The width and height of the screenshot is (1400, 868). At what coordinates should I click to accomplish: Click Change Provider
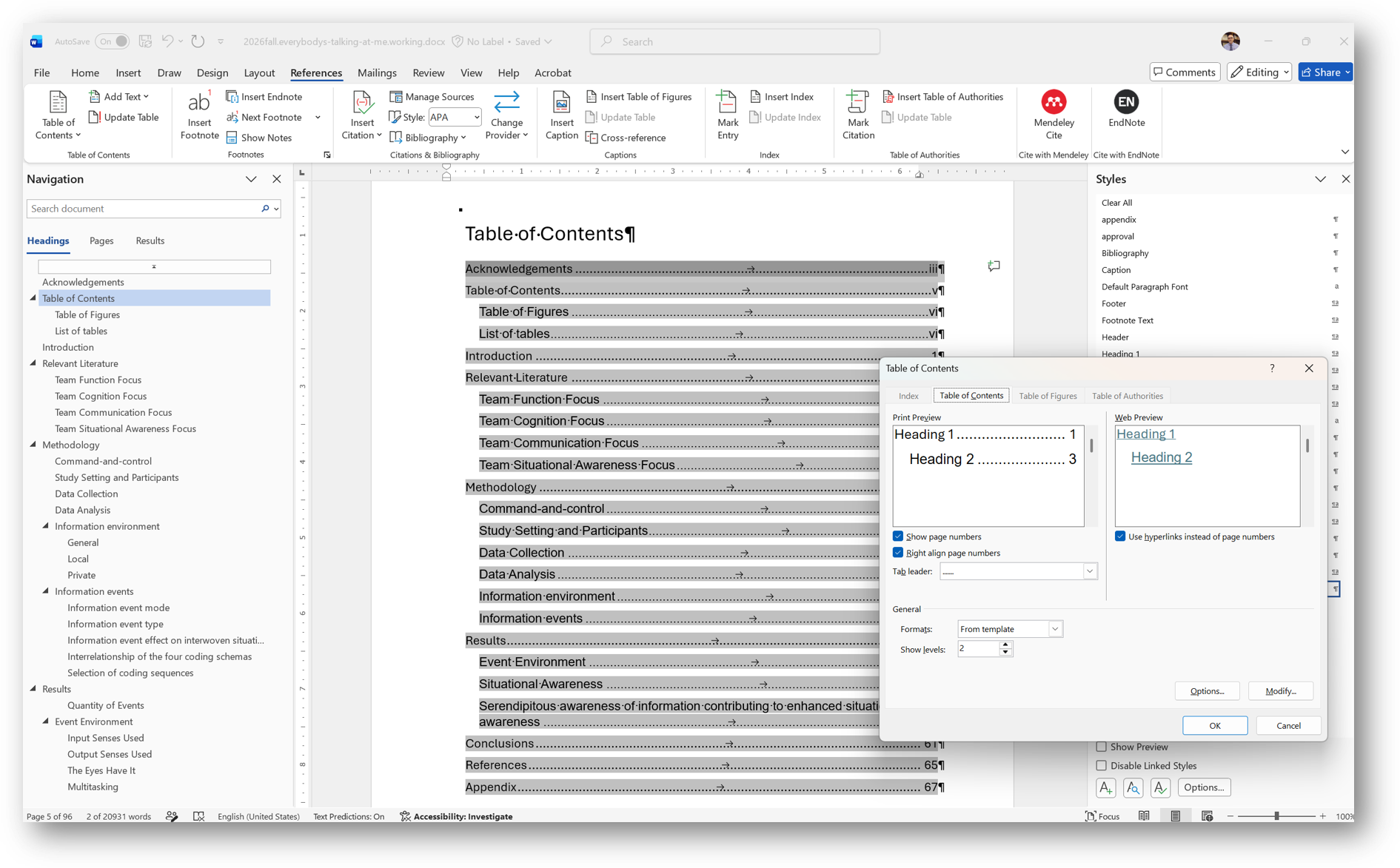506,115
